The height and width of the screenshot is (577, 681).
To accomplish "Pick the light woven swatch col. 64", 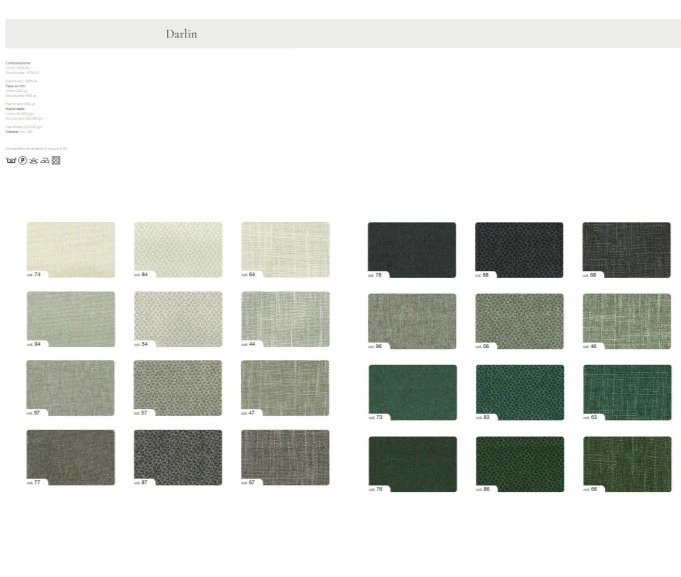I will click(285, 247).
